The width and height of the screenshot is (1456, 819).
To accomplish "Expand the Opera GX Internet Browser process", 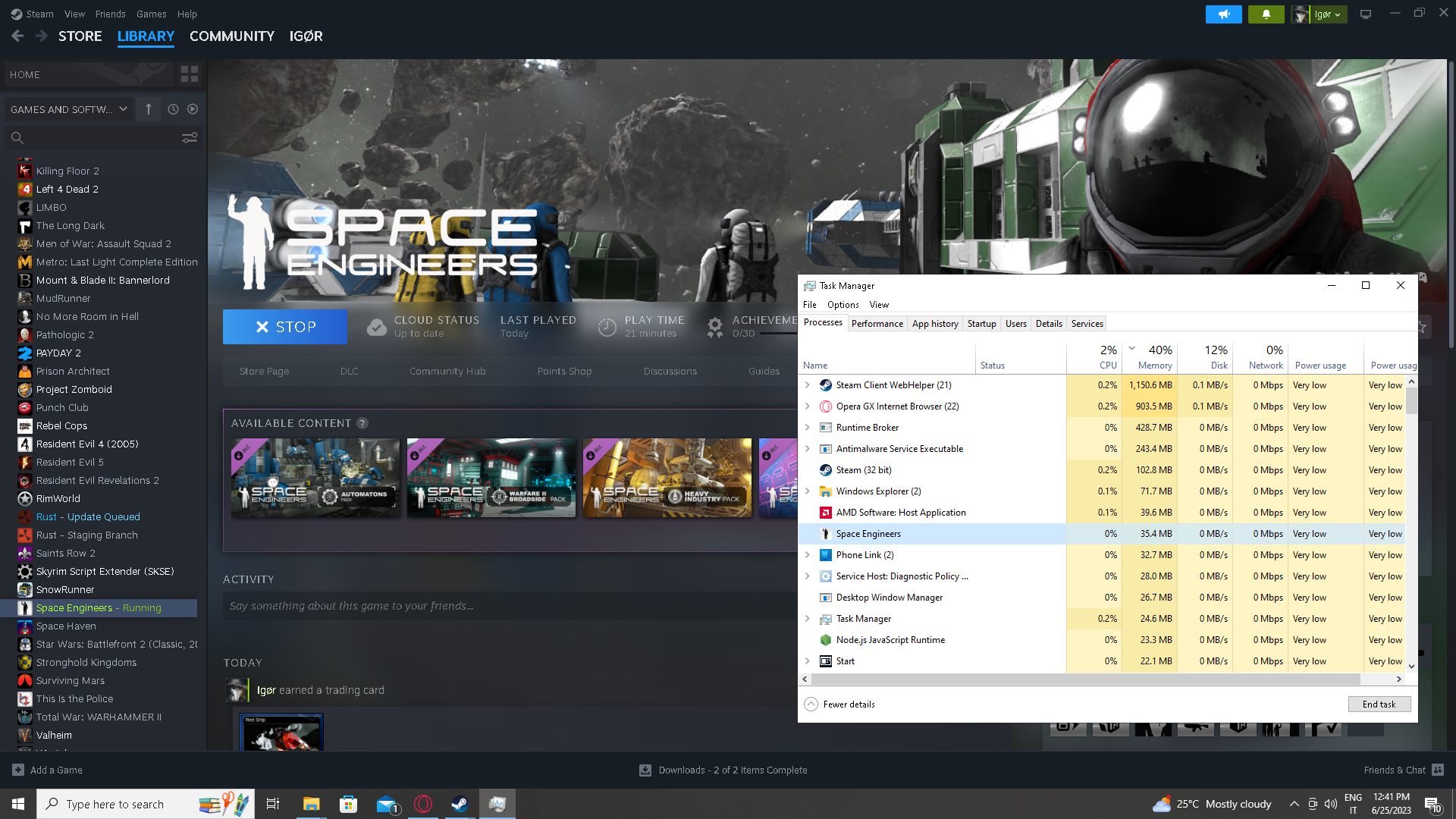I will pyautogui.click(x=808, y=406).
